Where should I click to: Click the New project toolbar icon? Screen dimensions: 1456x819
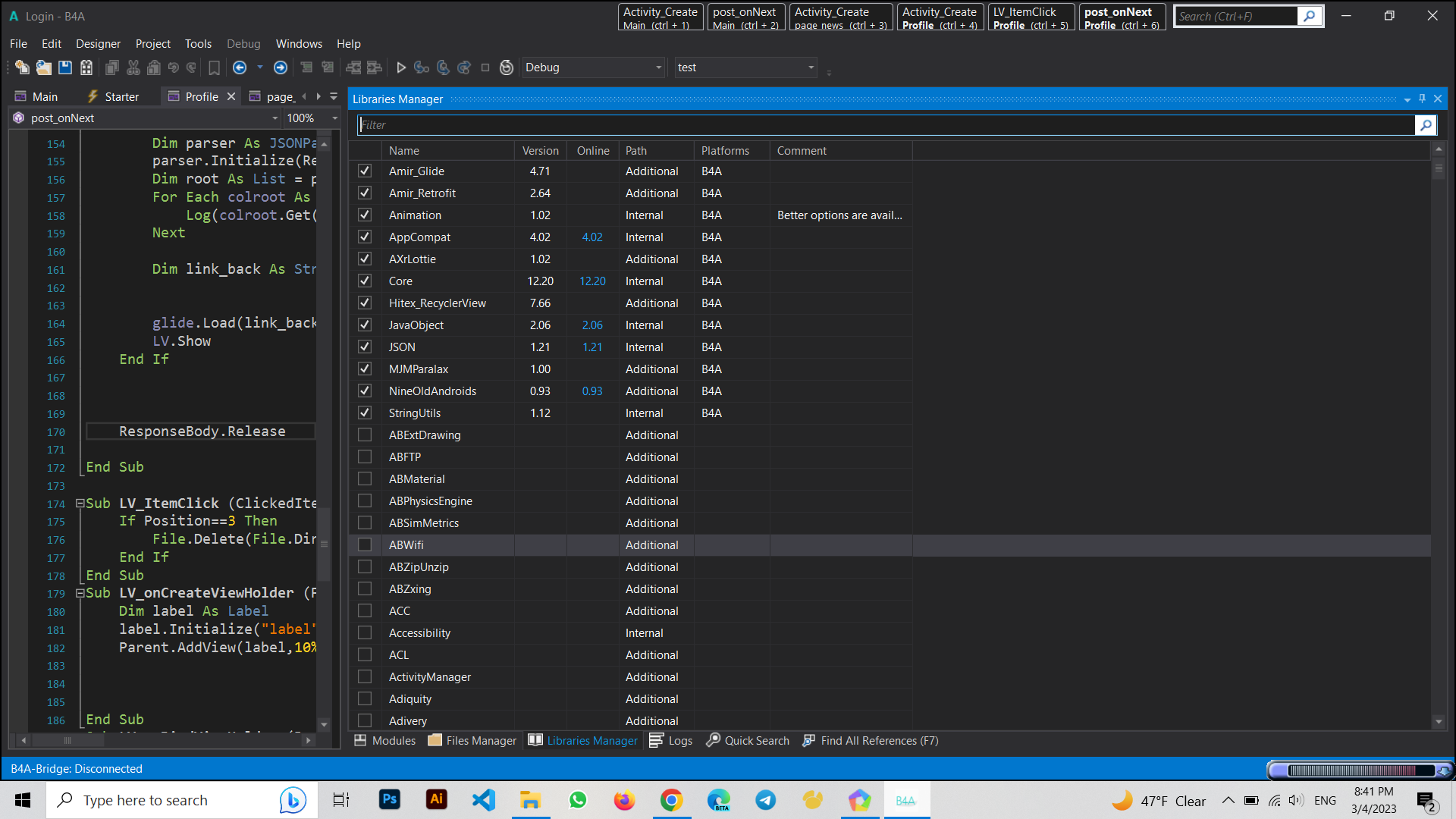click(22, 67)
